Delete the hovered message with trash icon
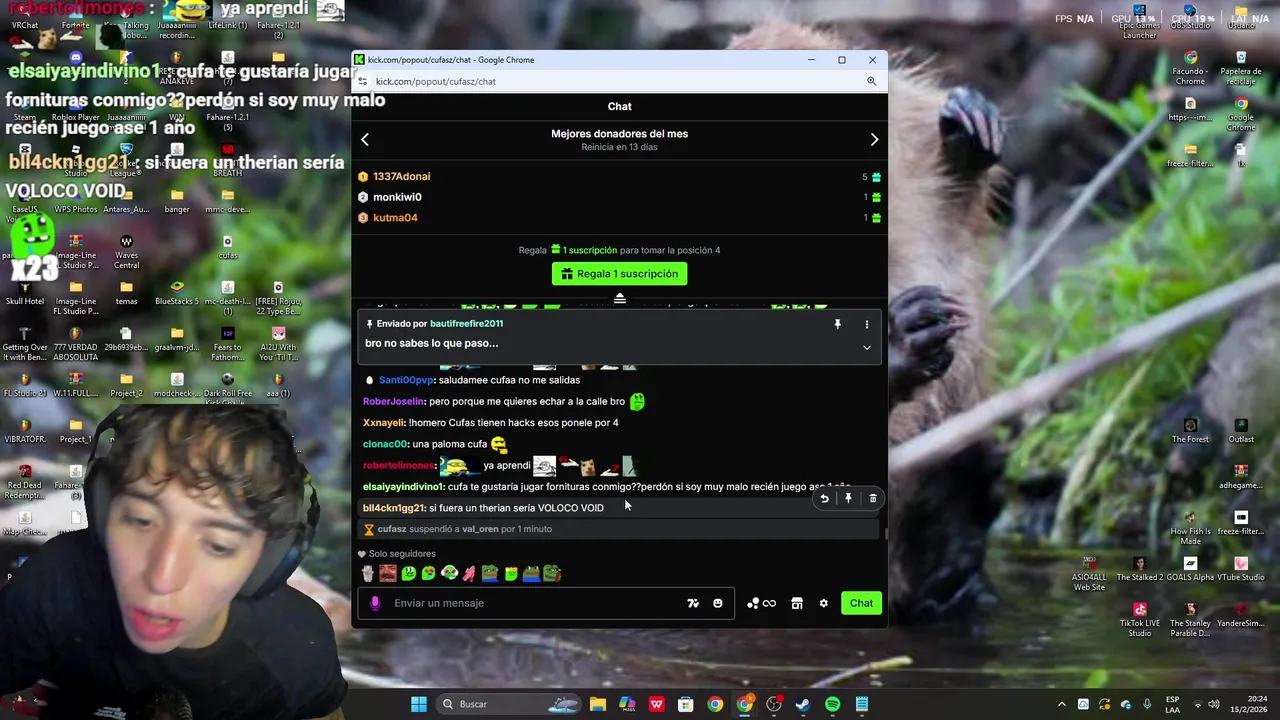This screenshot has width=1280, height=720. point(873,498)
